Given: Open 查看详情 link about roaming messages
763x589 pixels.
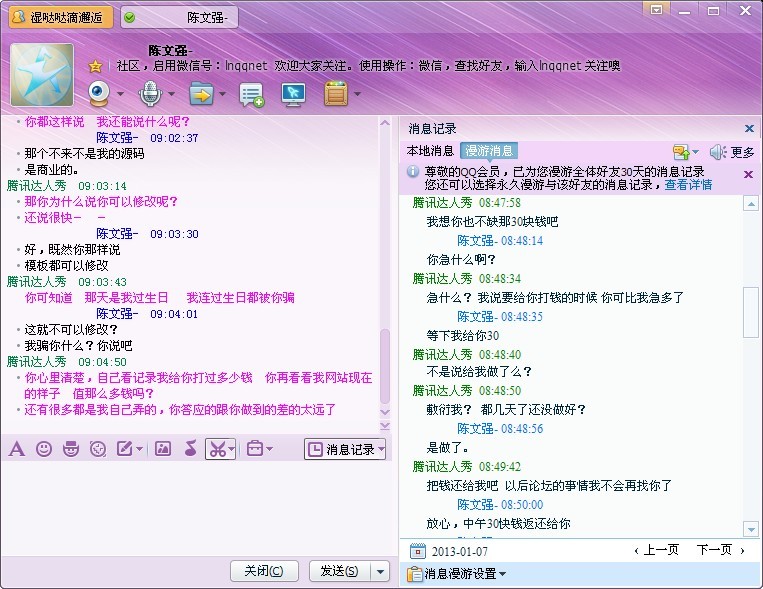Looking at the screenshot, I should [688, 185].
